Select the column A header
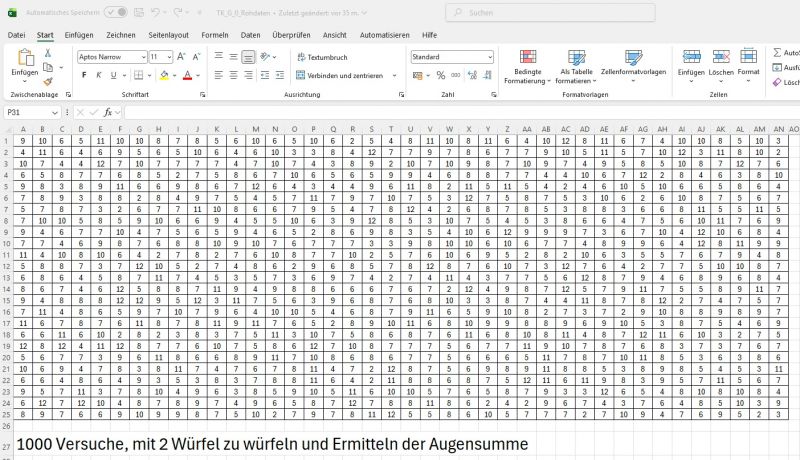The image size is (800, 460). (x=23, y=130)
